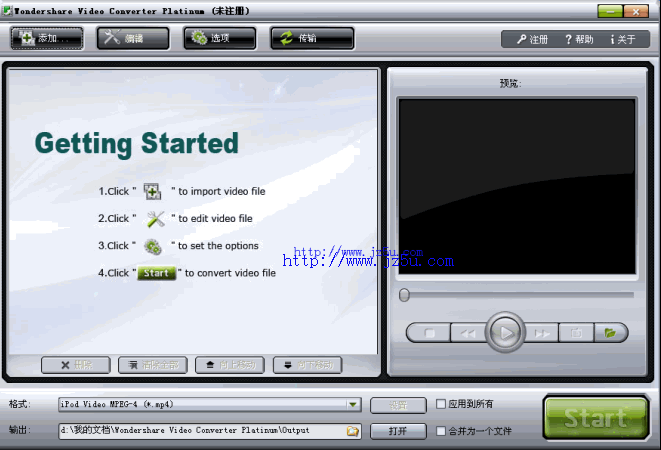
Task: Expand the format dropdown arrow
Action: point(353,404)
